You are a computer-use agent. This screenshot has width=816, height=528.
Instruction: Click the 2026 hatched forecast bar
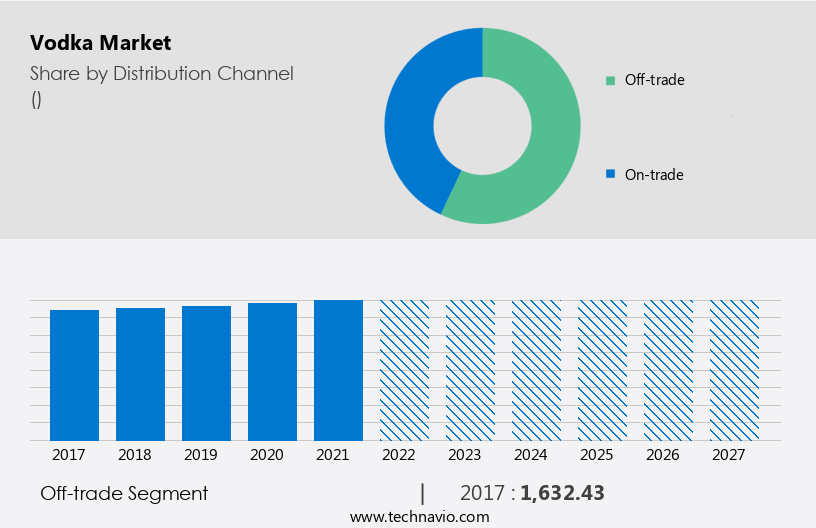click(668, 370)
